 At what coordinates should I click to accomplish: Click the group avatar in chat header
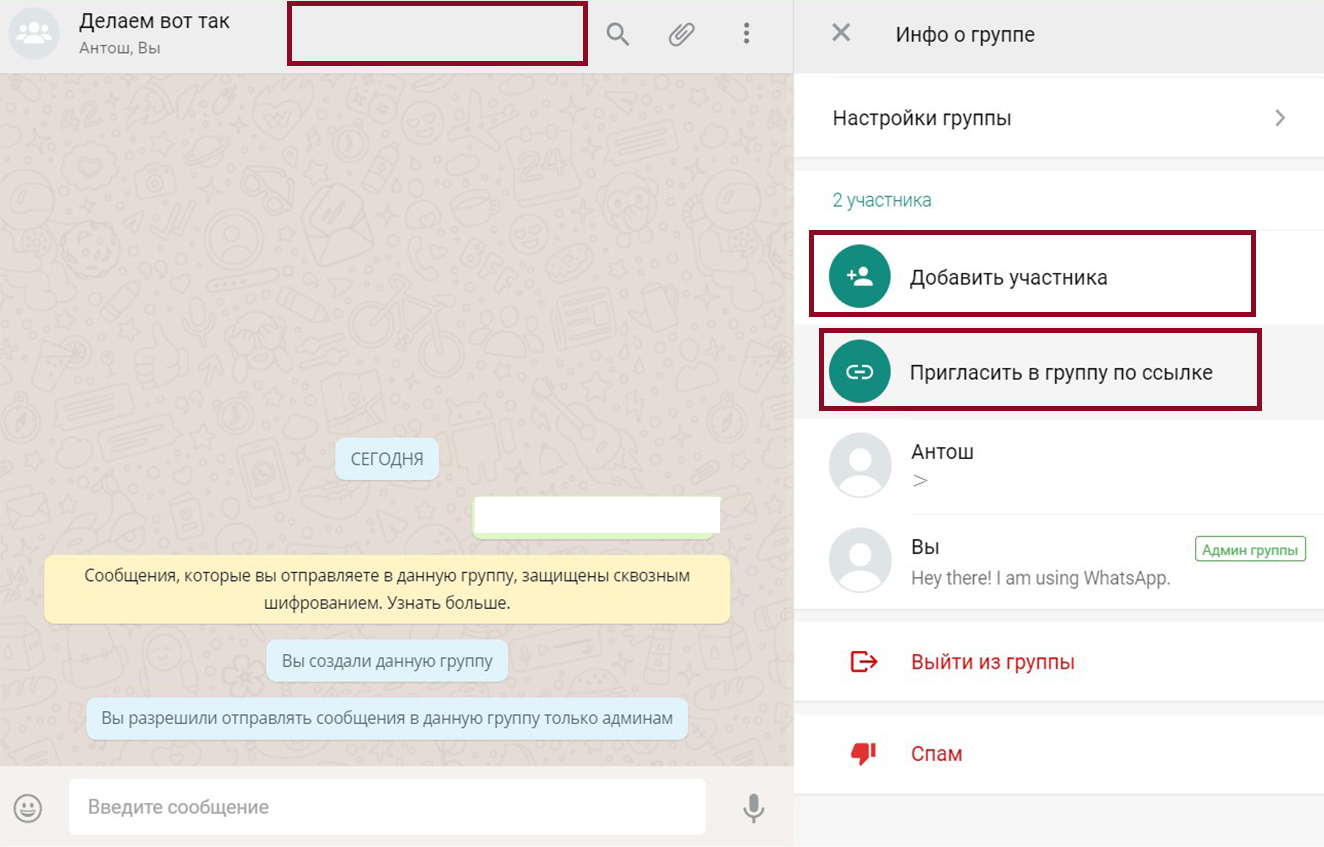pos(34,35)
